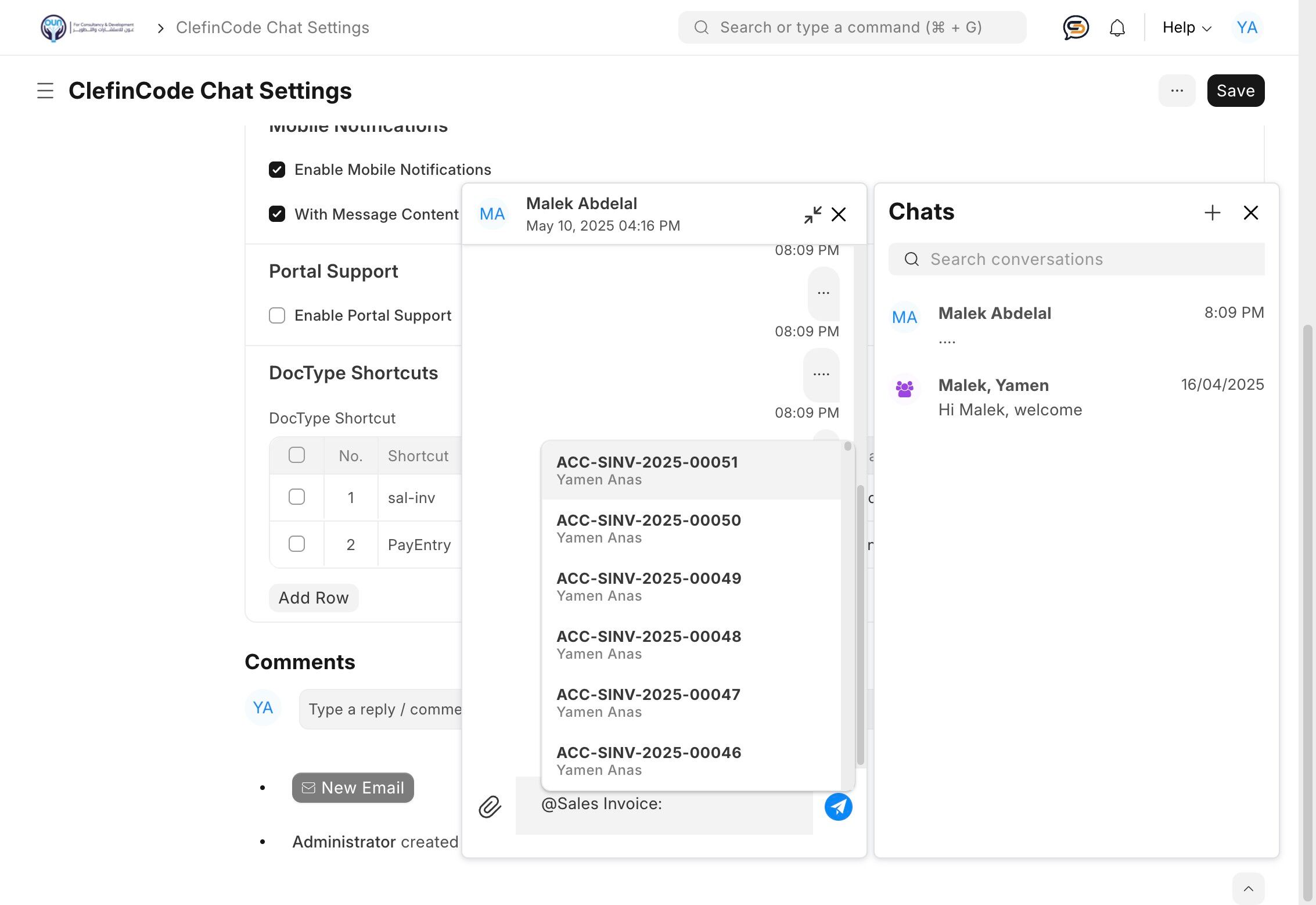Start a new chat with plus icon
1316x905 pixels.
pos(1212,213)
